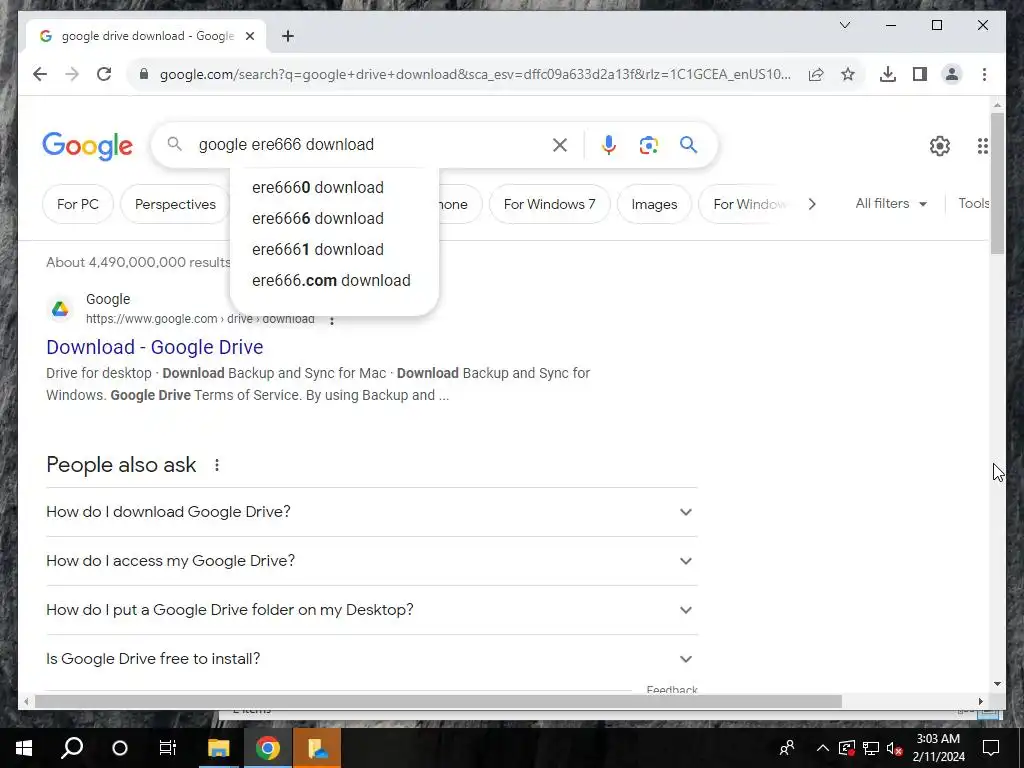
Task: Expand "How do I download Google Drive?"
Action: (x=372, y=512)
